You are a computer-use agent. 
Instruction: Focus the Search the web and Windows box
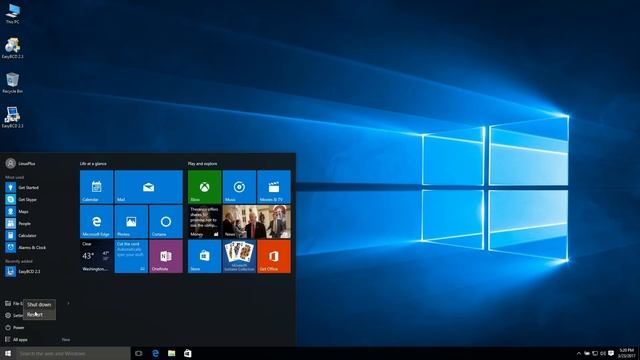click(x=73, y=353)
